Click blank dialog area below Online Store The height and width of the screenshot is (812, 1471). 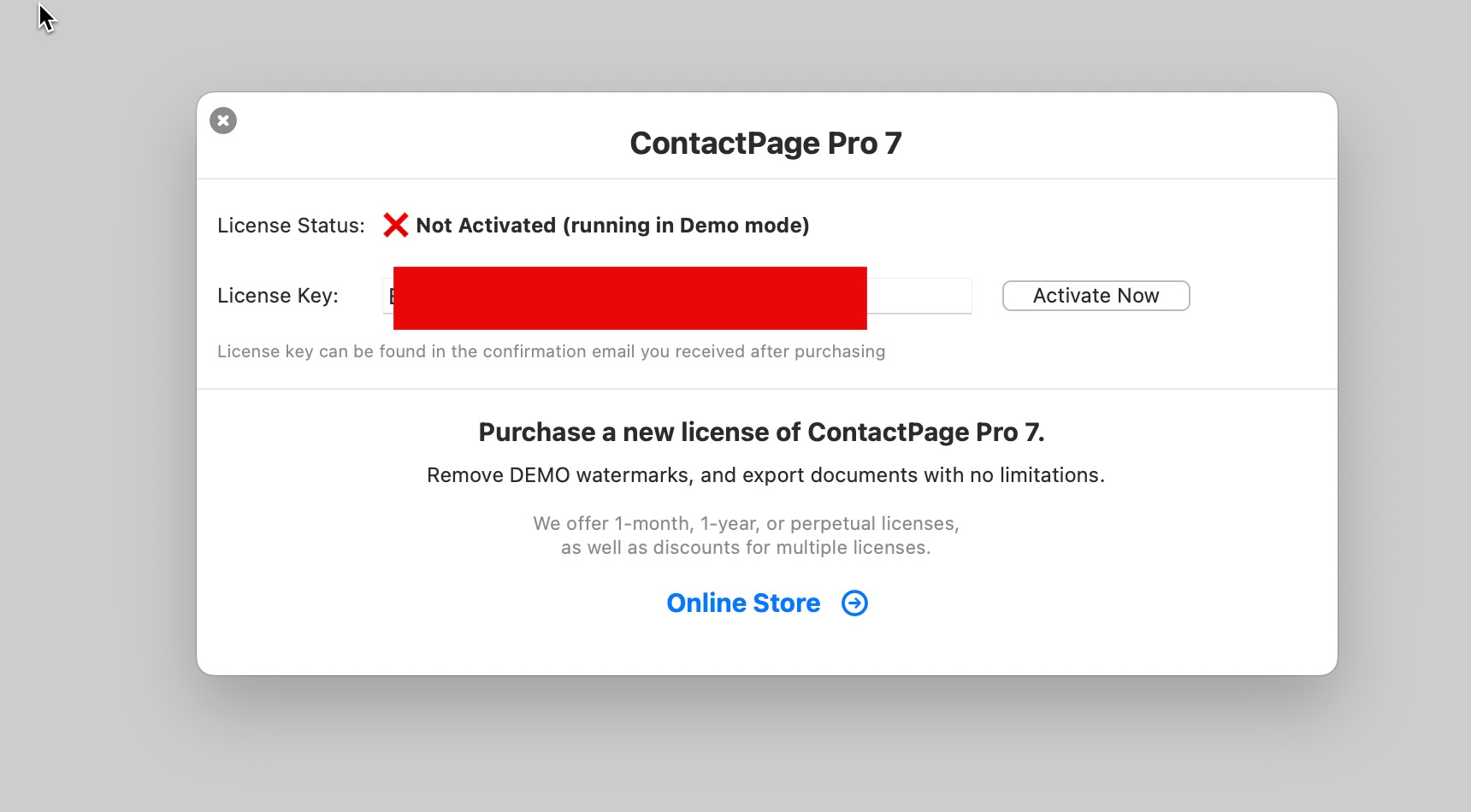766,650
